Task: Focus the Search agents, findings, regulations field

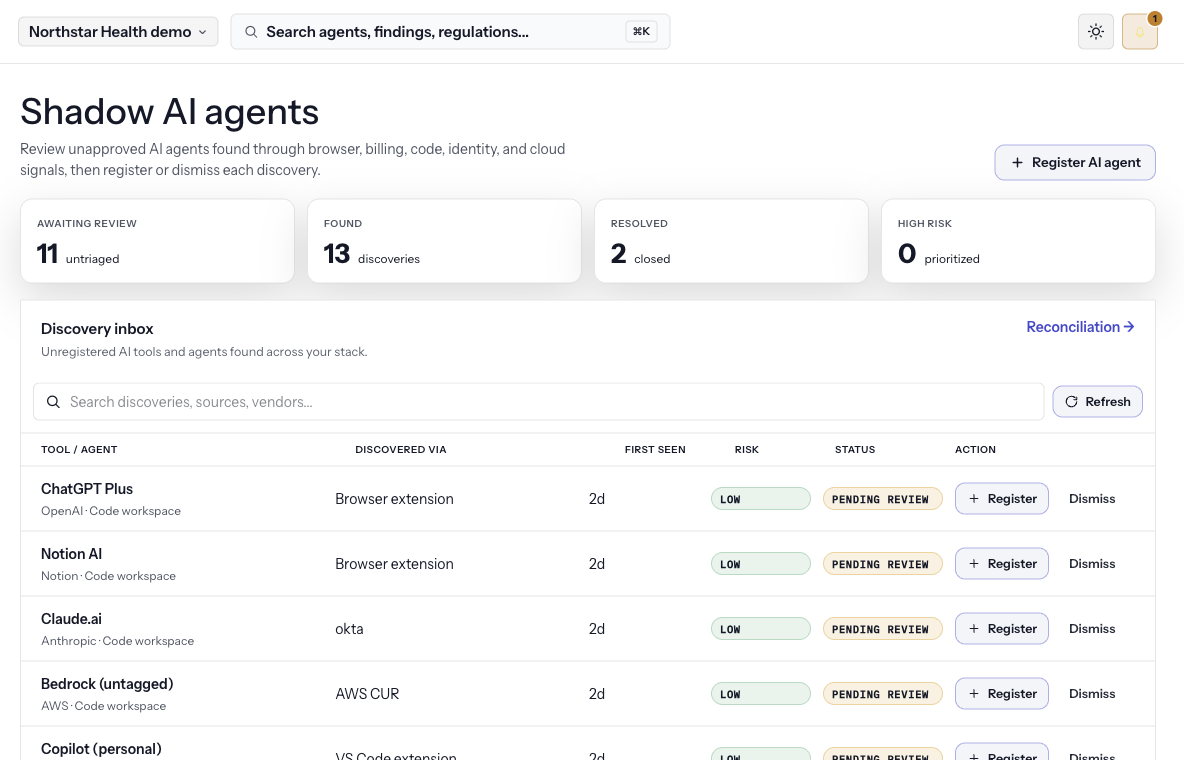Action: (450, 32)
